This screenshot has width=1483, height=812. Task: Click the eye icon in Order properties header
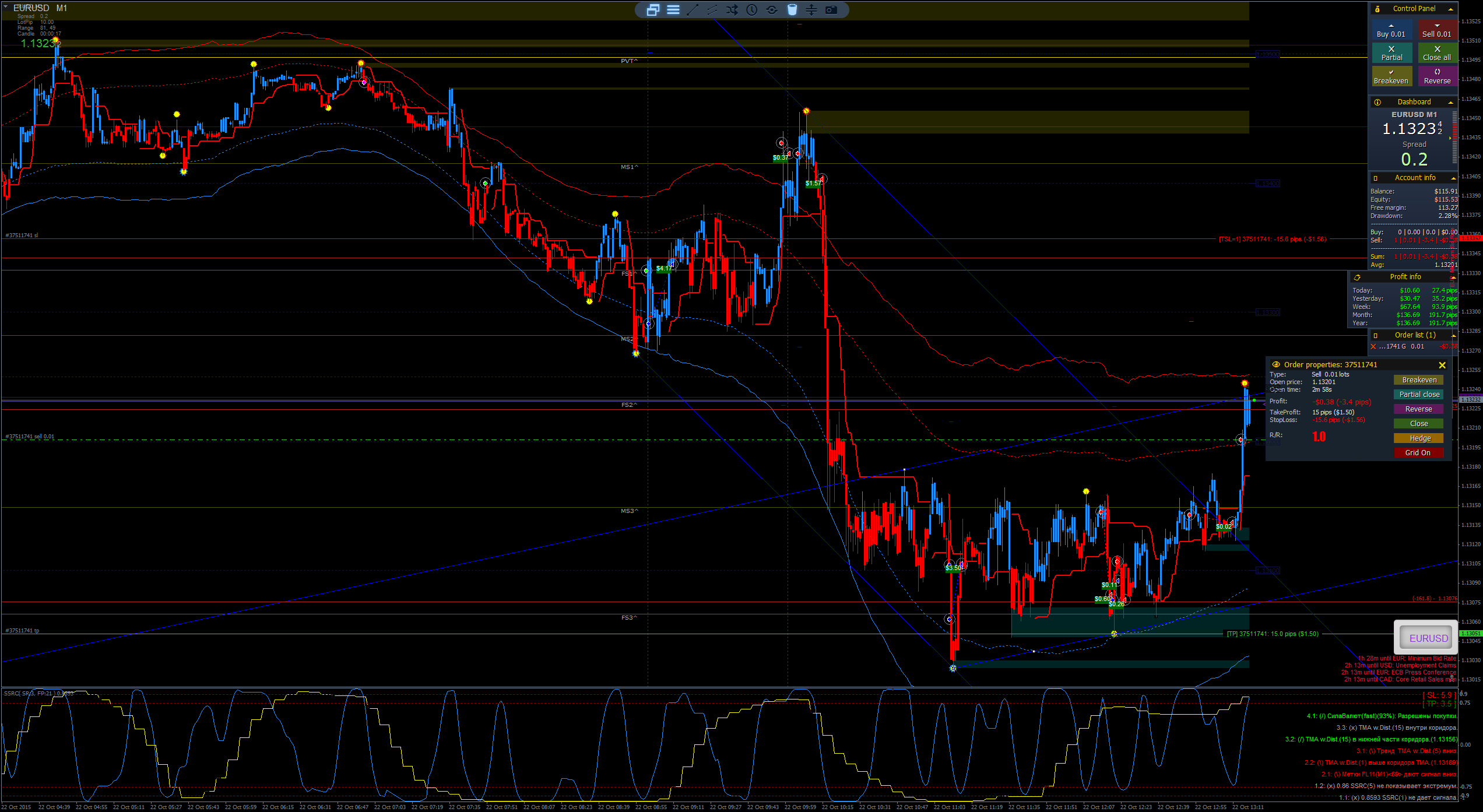tap(1276, 364)
